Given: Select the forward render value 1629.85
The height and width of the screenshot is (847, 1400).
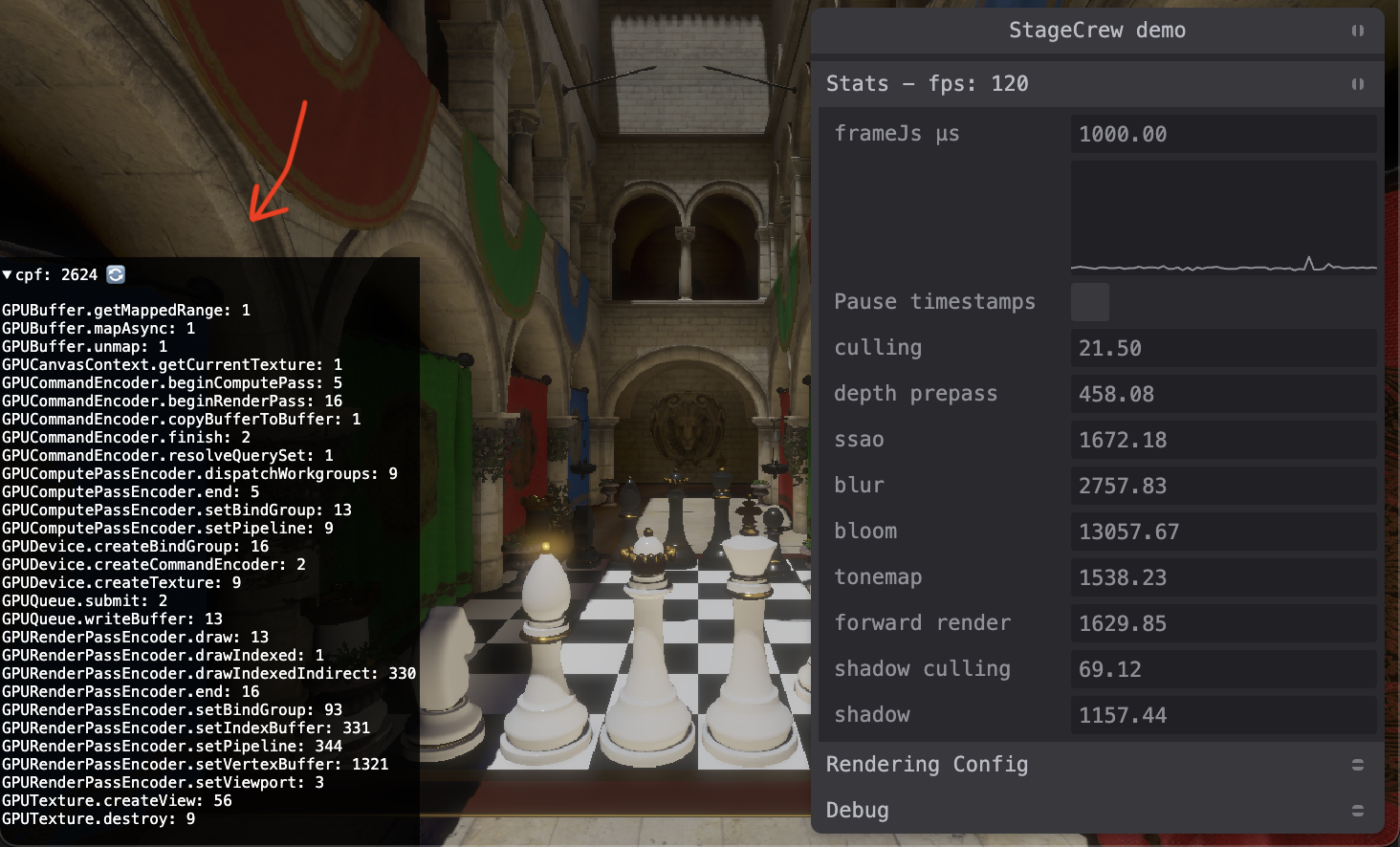Looking at the screenshot, I should coord(1224,623).
